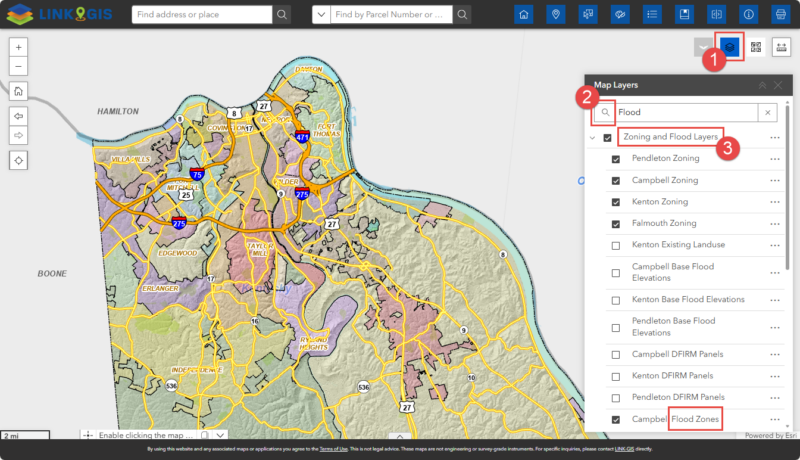Screen dimensions: 800x460
Task: Enable Kenton DFIRM Panels layer
Action: coord(616,376)
